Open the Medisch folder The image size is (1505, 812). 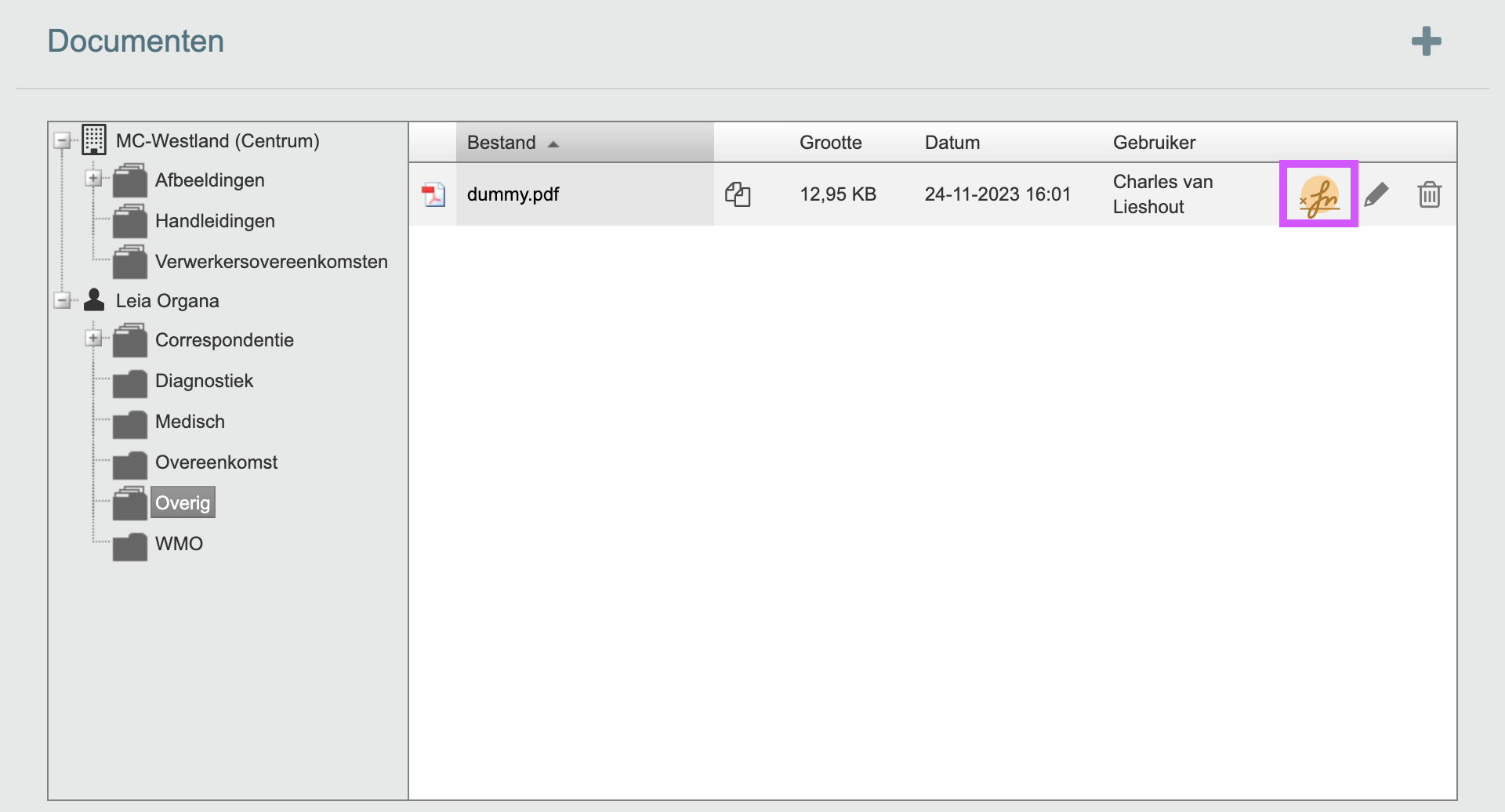point(190,422)
